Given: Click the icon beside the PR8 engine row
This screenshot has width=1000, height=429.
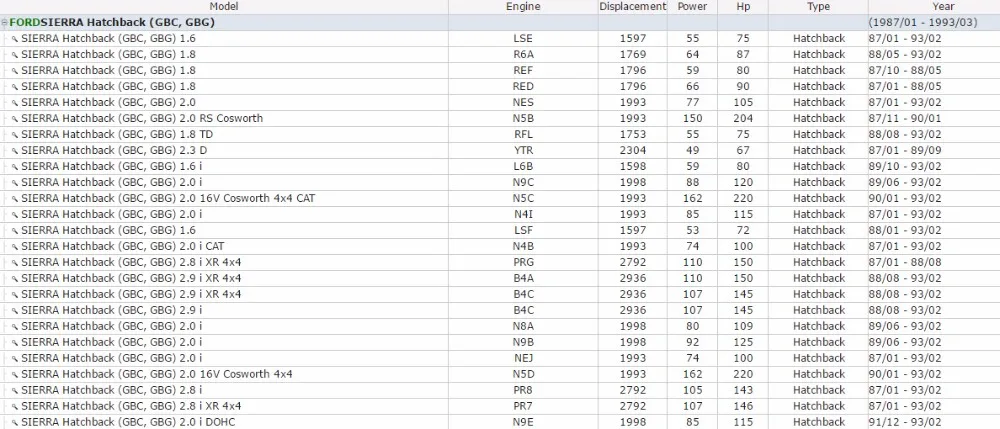Looking at the screenshot, I should pos(15,390).
